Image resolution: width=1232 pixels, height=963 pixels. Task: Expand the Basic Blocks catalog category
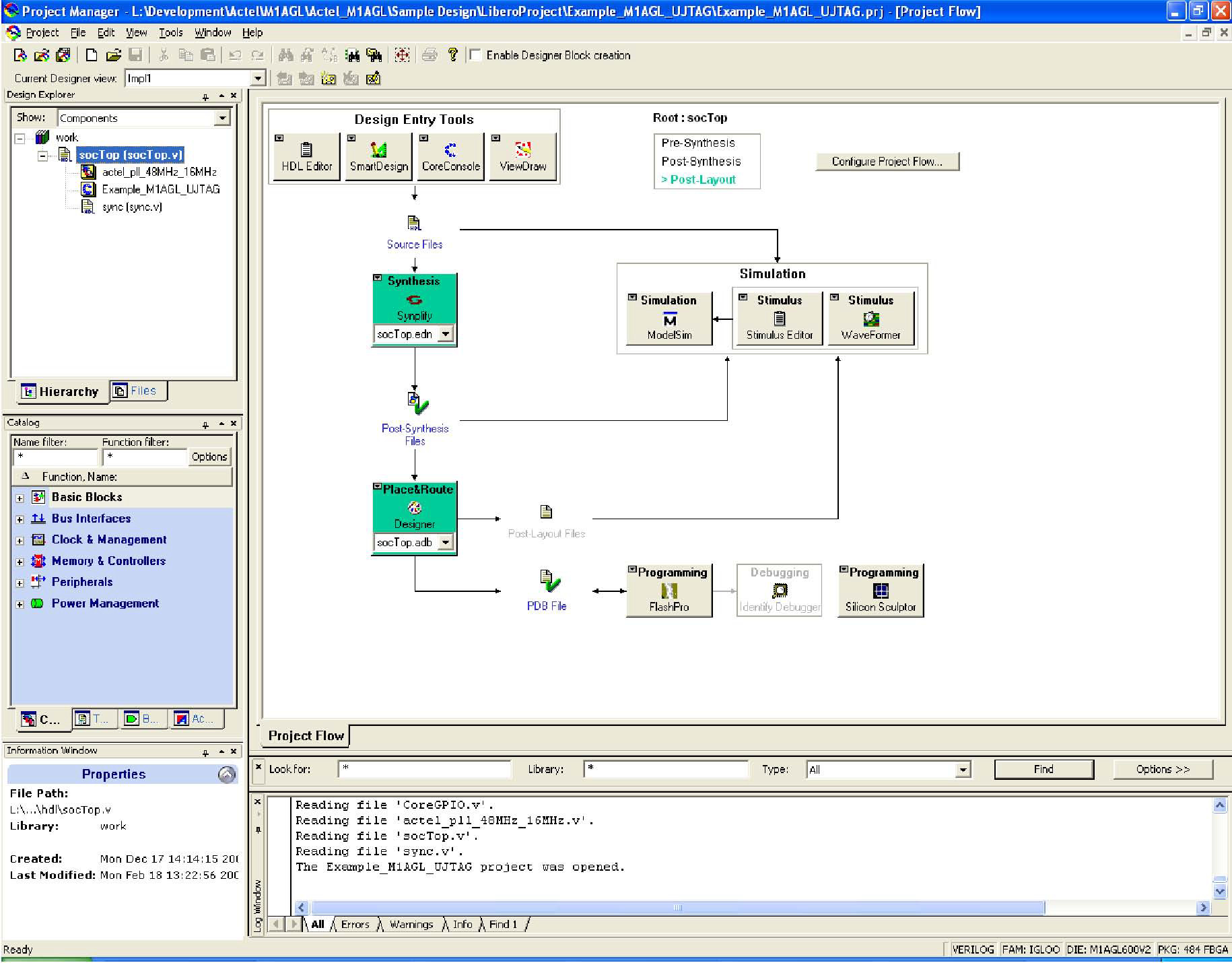pyautogui.click(x=20, y=498)
